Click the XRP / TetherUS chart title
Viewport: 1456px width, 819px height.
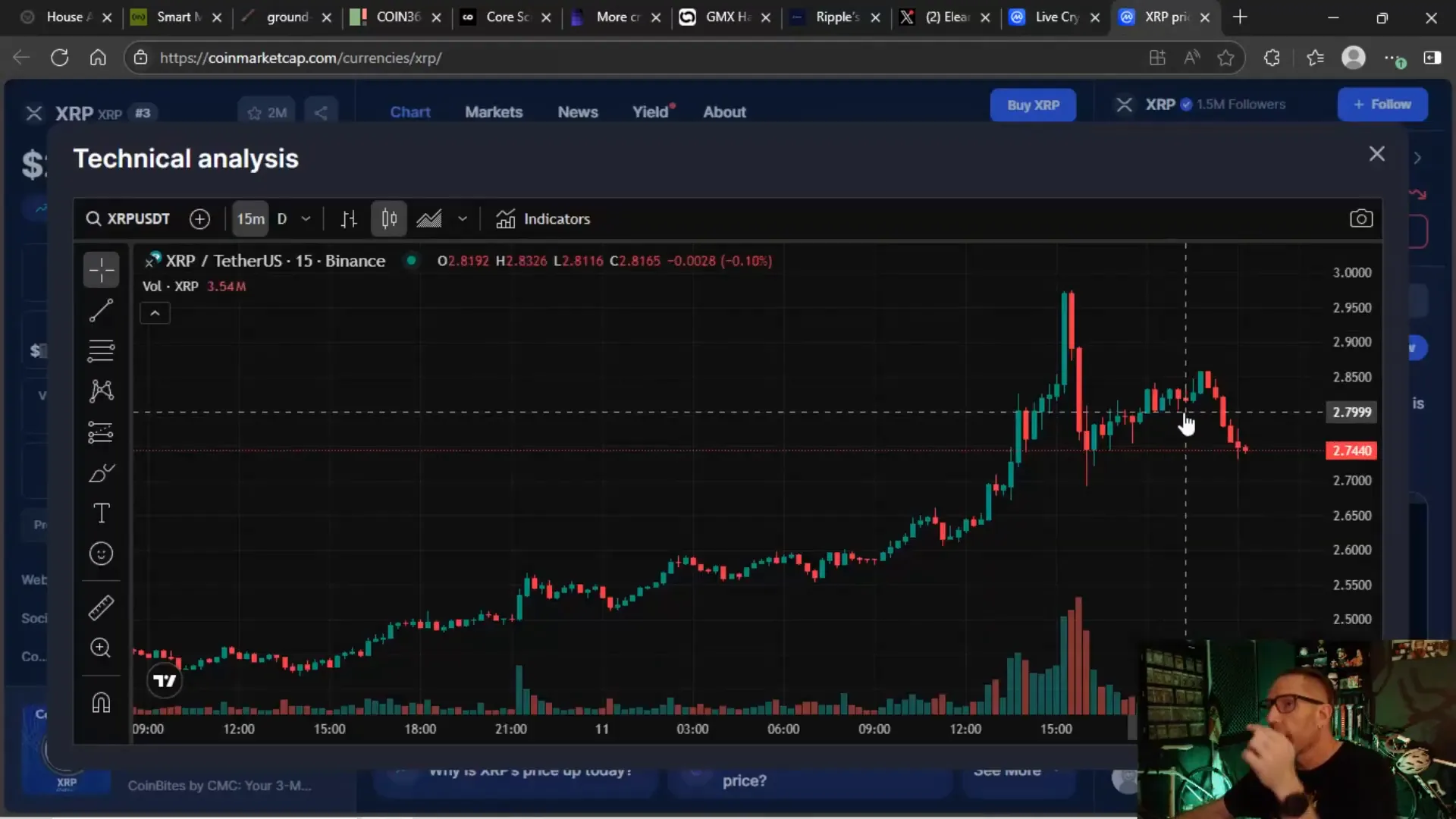click(x=275, y=261)
